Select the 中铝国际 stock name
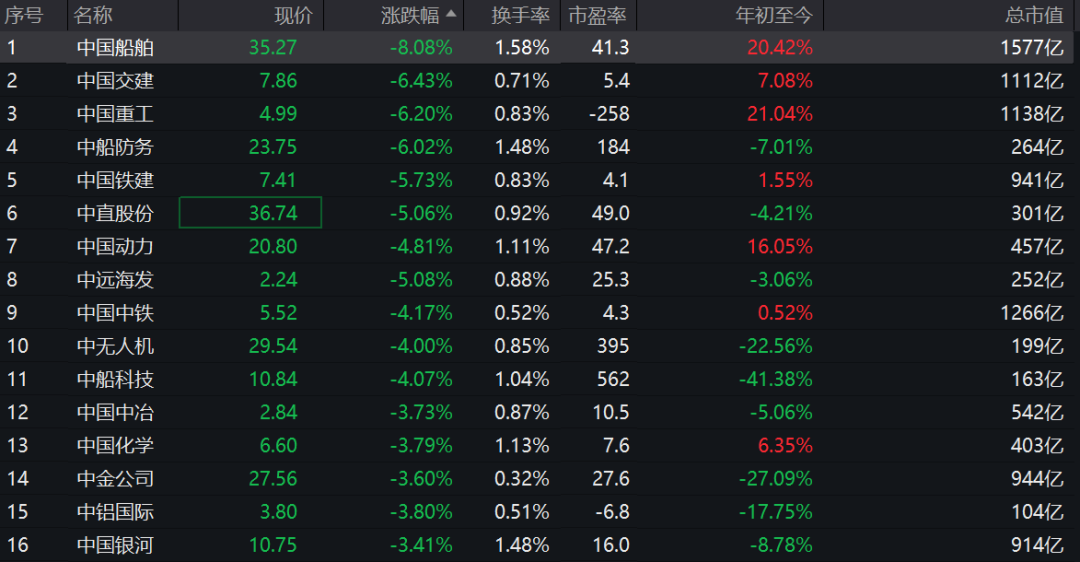 click(x=115, y=512)
